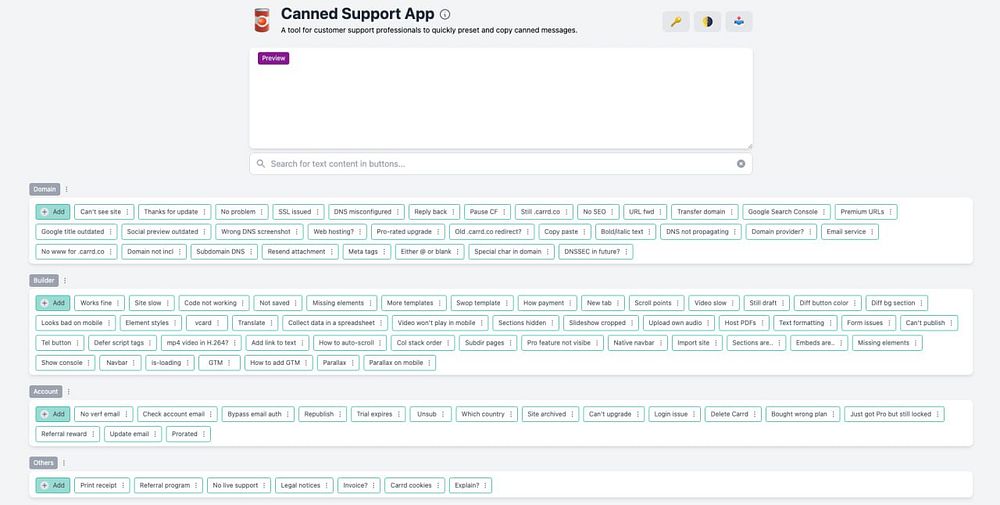Screen dimensions: 1000x505
Task: Select the Builder category label
Action: click(44, 281)
